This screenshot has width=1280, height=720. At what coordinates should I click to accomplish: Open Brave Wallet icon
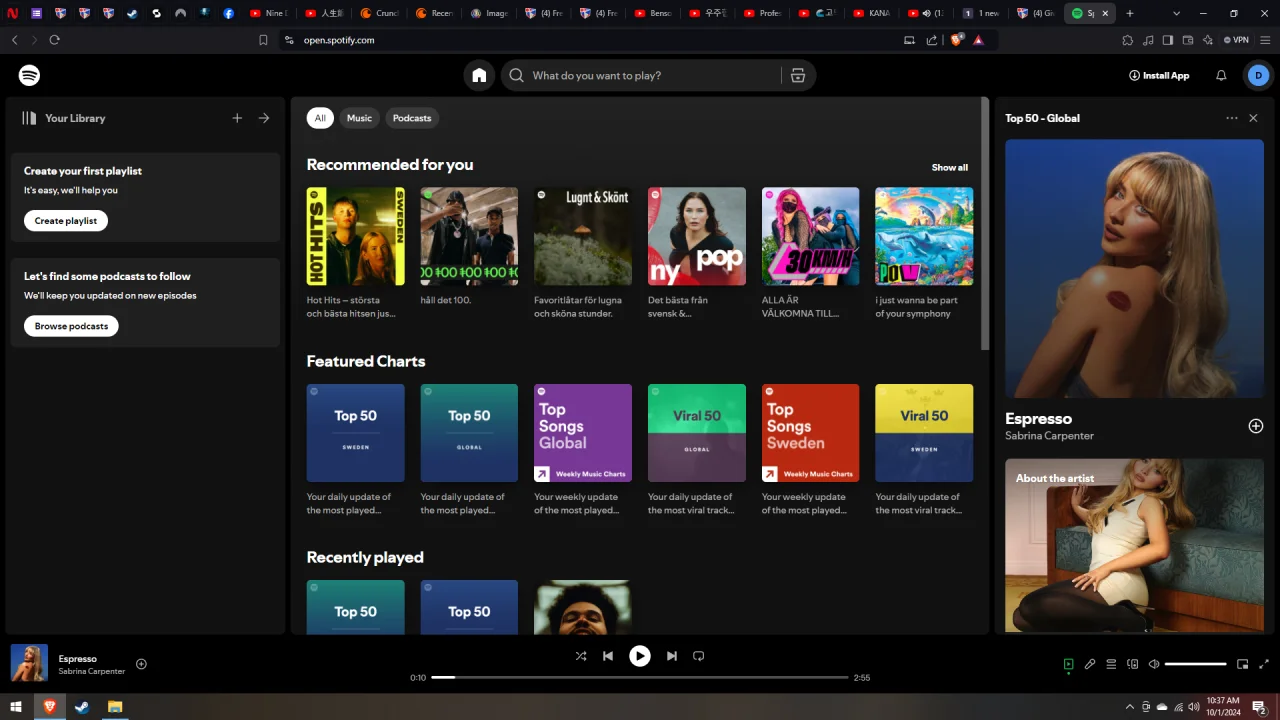coord(1188,40)
